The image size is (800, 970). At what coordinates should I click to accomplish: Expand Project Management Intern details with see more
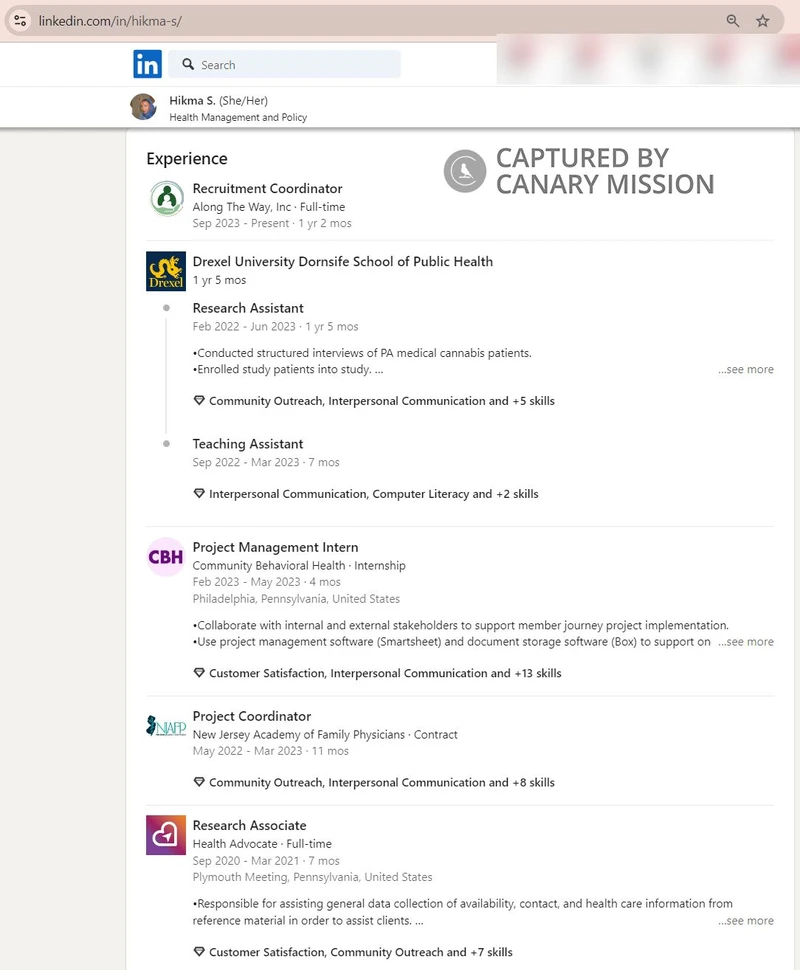pyautogui.click(x=745, y=641)
